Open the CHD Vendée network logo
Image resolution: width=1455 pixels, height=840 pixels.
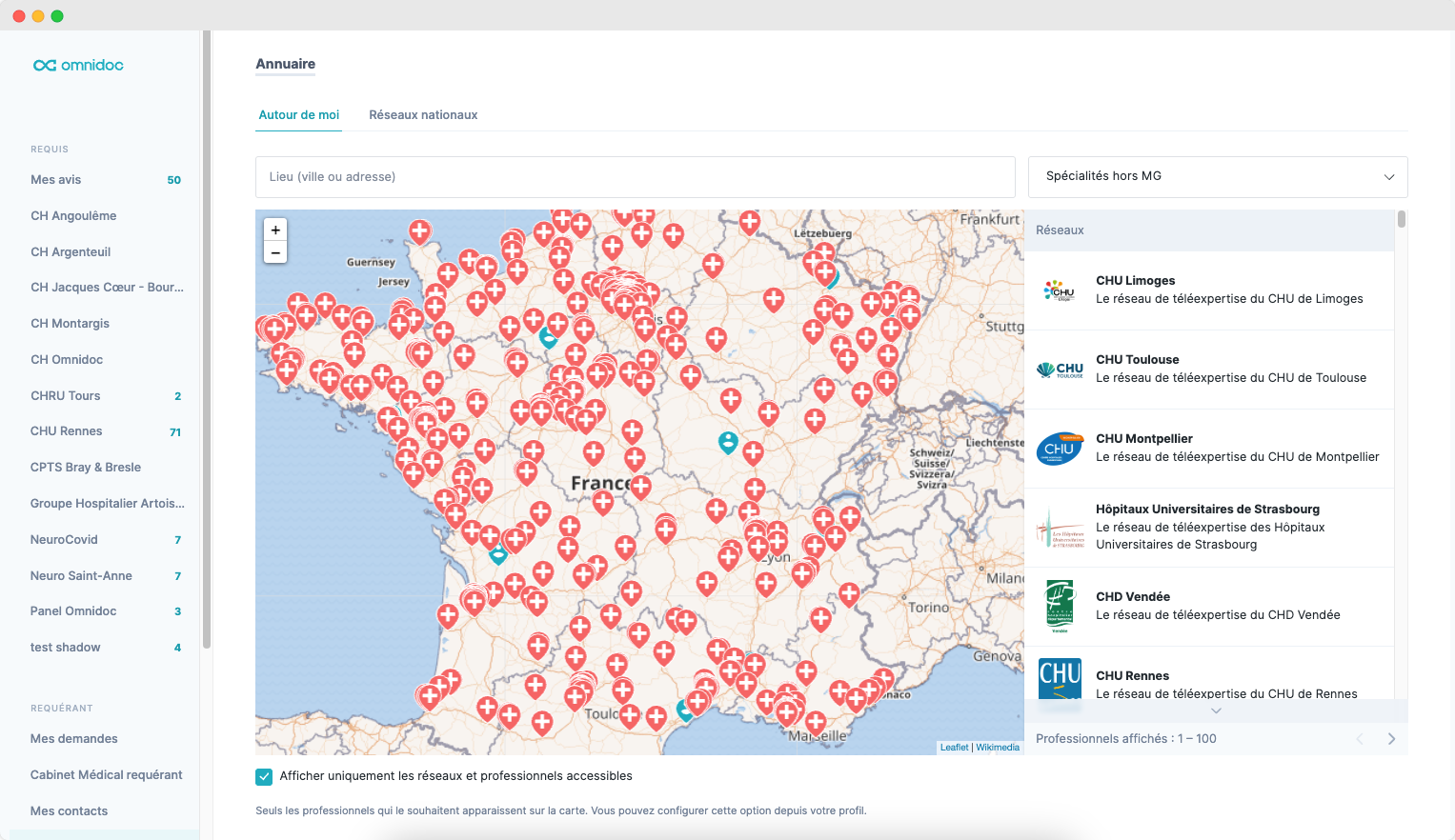(x=1060, y=606)
